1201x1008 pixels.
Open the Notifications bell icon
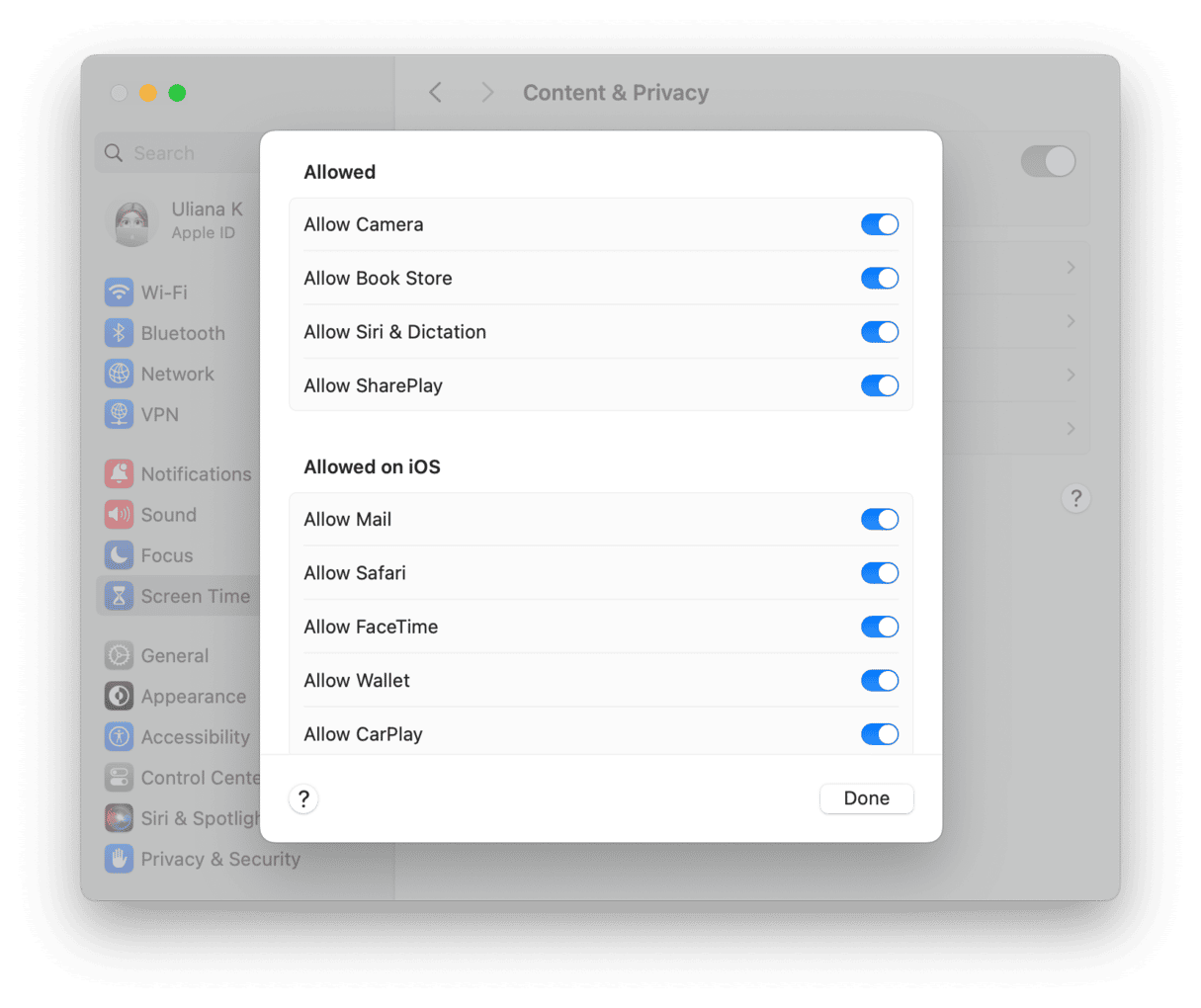pyautogui.click(x=119, y=474)
